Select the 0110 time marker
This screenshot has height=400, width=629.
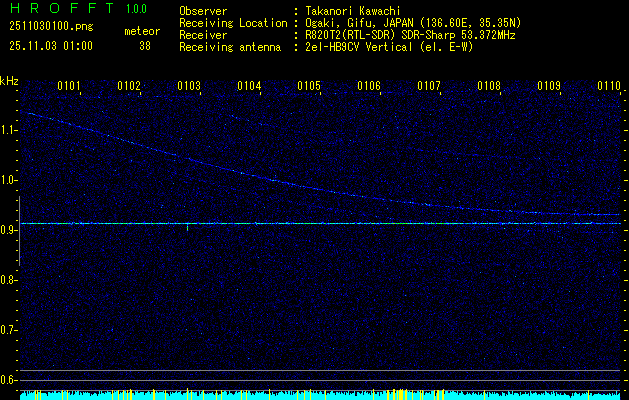pos(609,86)
